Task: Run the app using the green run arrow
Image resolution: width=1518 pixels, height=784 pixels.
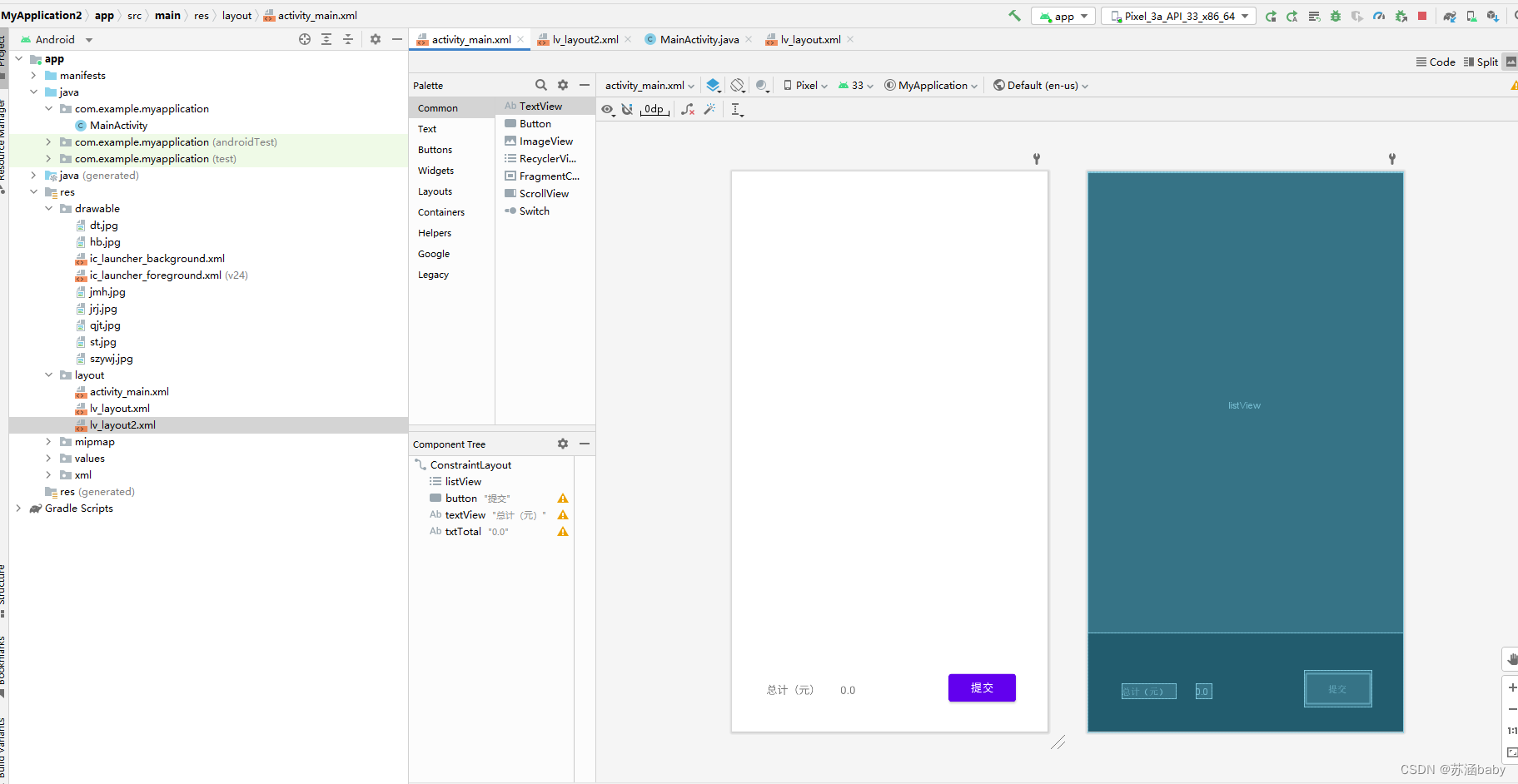Action: [1272, 16]
